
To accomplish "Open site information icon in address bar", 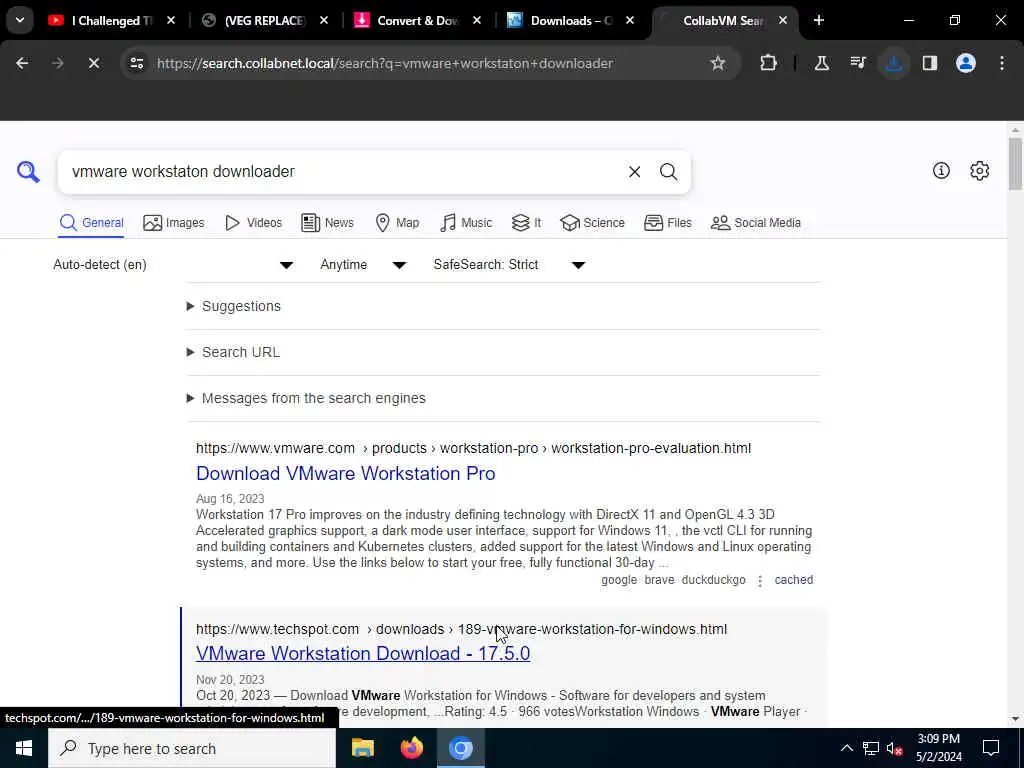I will (x=136, y=63).
